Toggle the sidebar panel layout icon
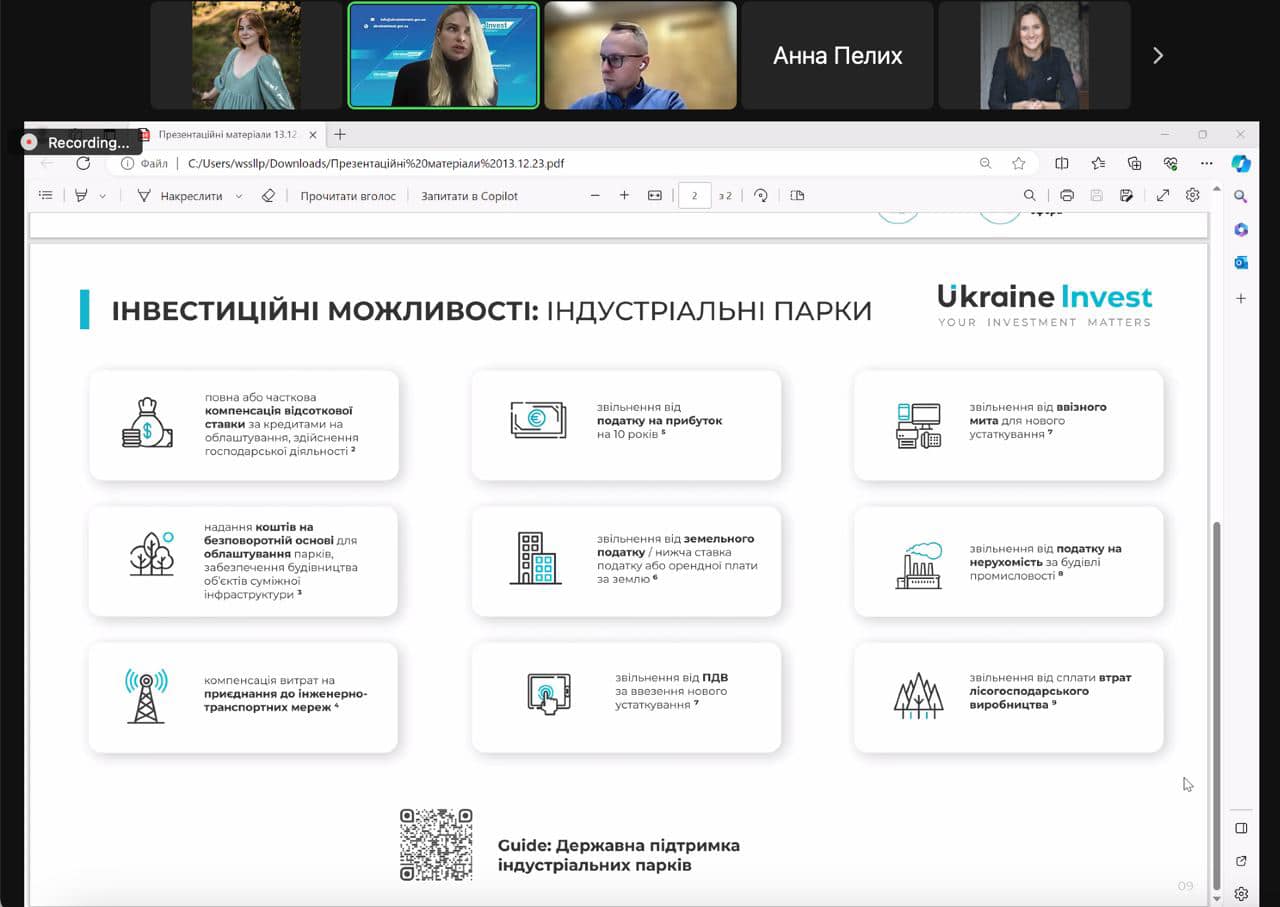 coord(1241,828)
